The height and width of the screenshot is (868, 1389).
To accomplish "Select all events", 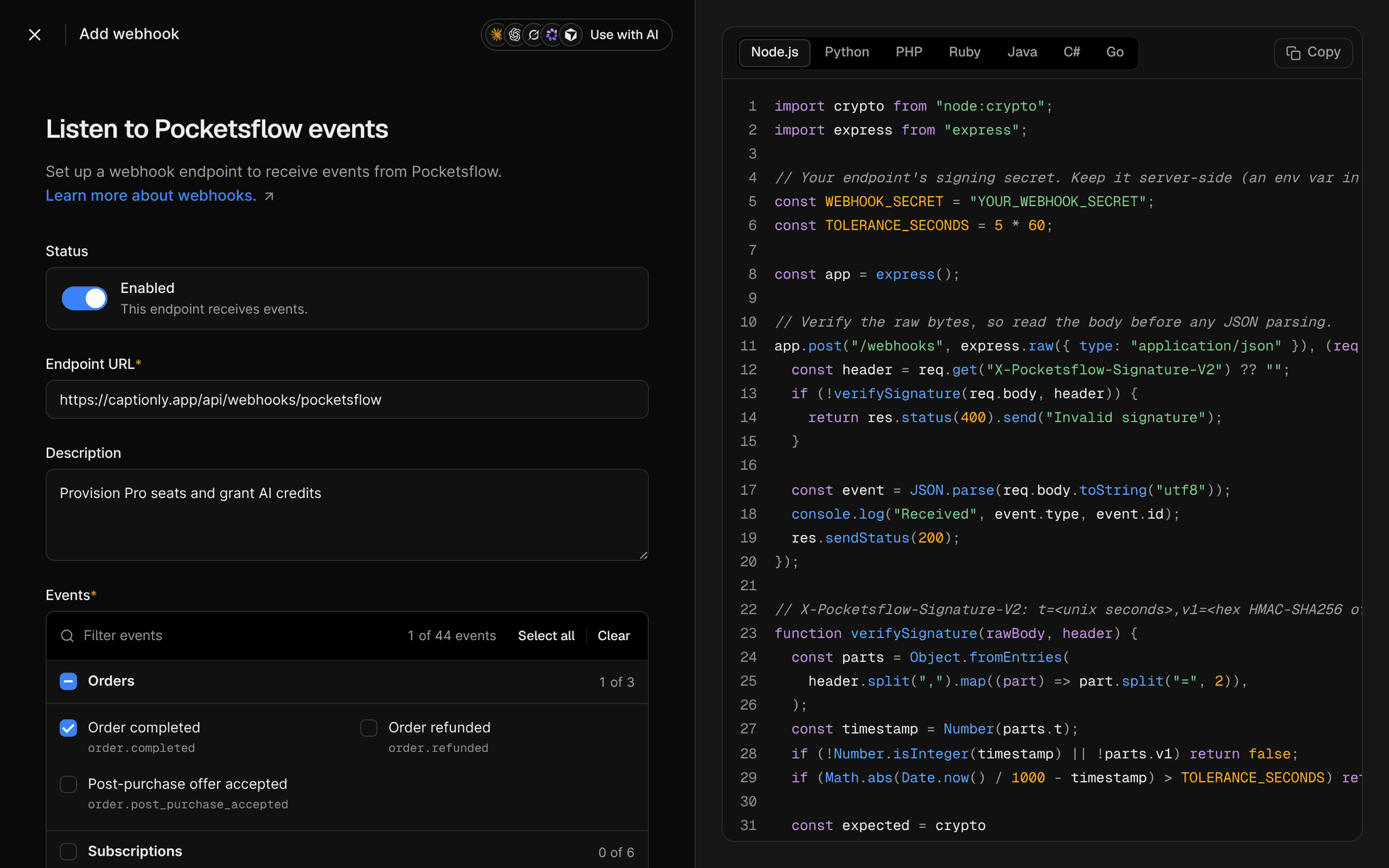I will pos(546,635).
